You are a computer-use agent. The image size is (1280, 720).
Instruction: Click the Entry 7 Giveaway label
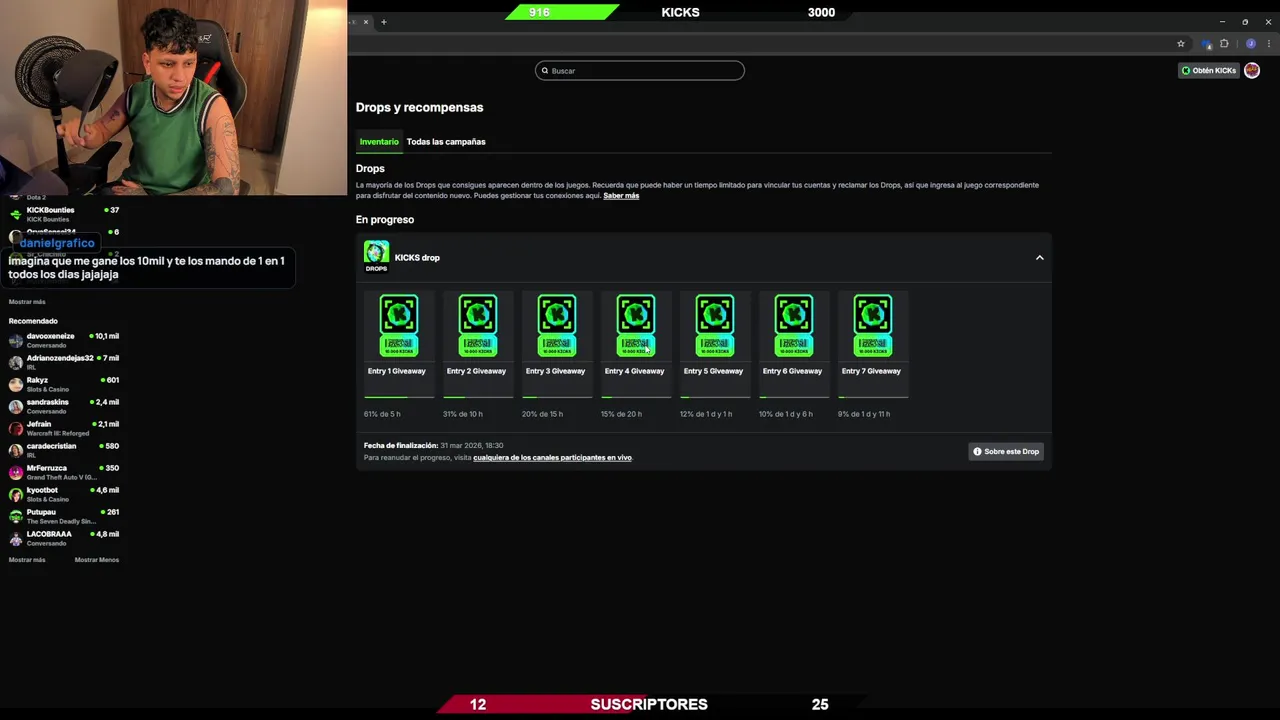[x=871, y=371]
